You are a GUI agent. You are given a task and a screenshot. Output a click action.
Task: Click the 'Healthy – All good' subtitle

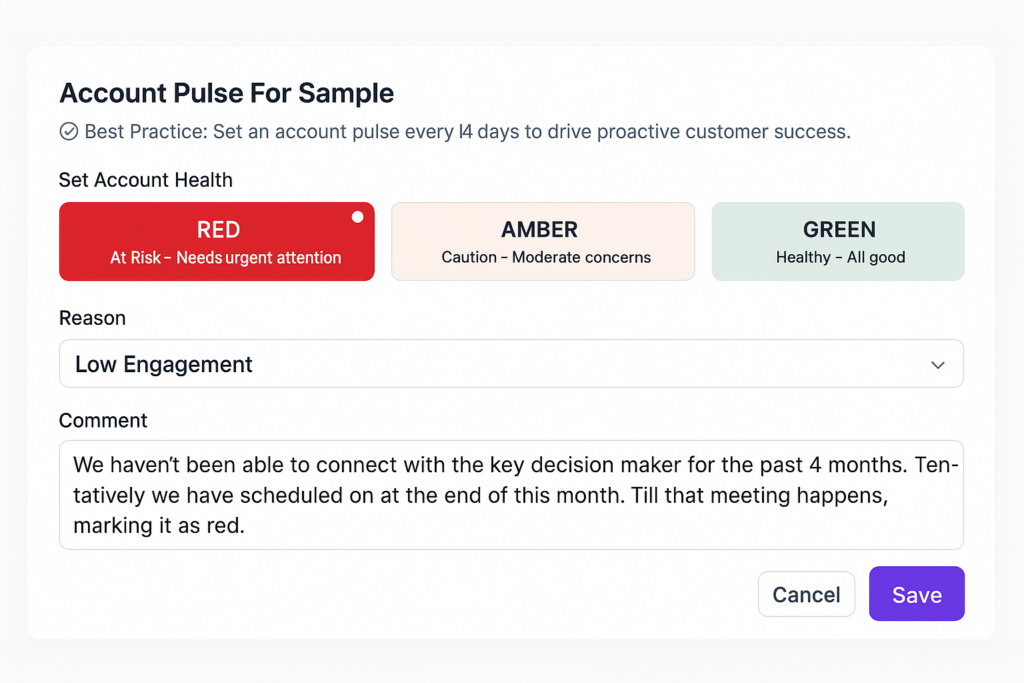point(840,257)
